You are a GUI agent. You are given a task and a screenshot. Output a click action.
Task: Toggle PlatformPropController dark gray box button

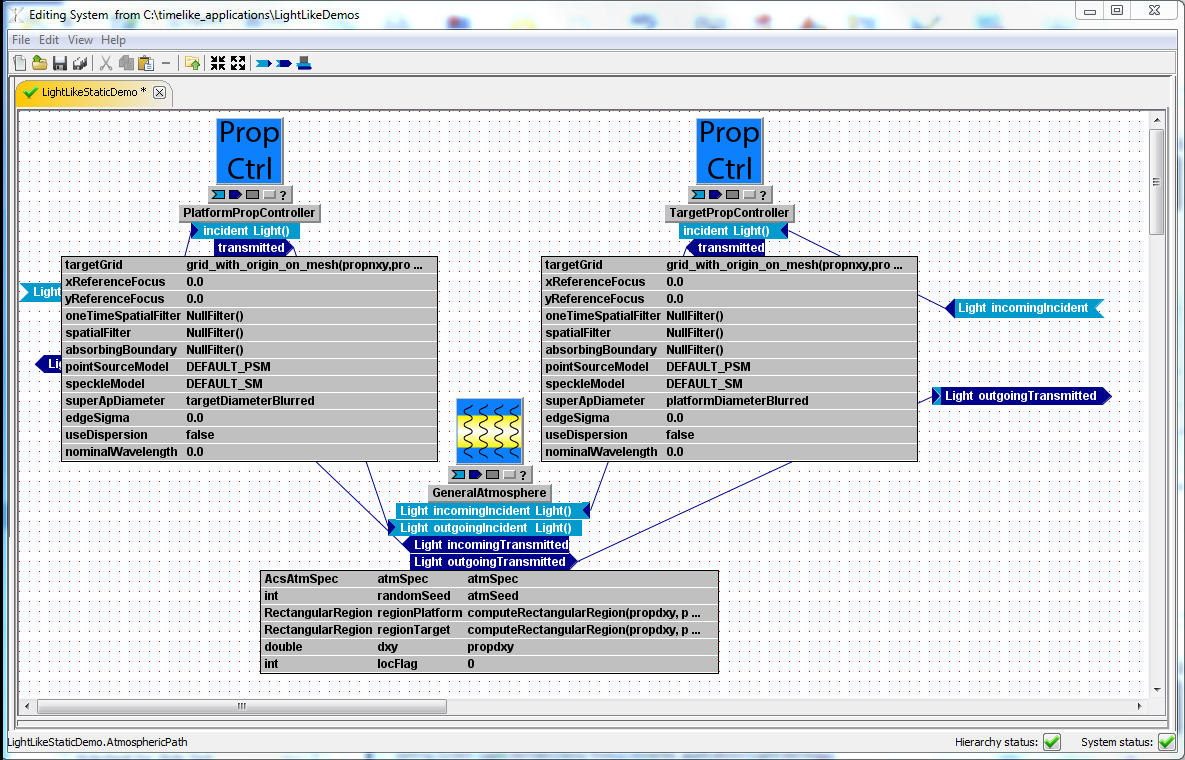[x=252, y=195]
